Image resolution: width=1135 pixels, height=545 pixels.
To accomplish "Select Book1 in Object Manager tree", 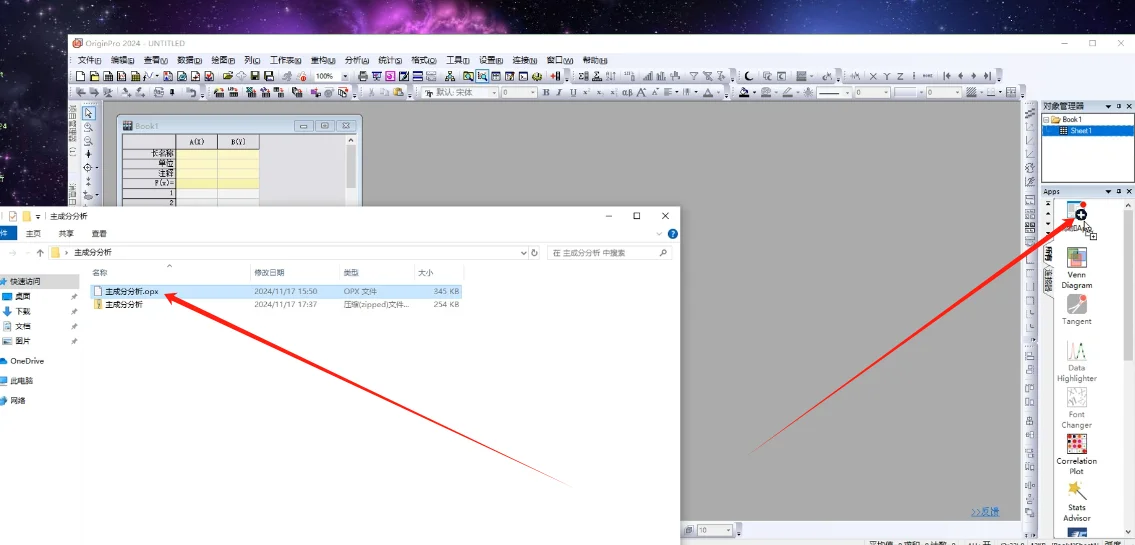I will [x=1072, y=119].
